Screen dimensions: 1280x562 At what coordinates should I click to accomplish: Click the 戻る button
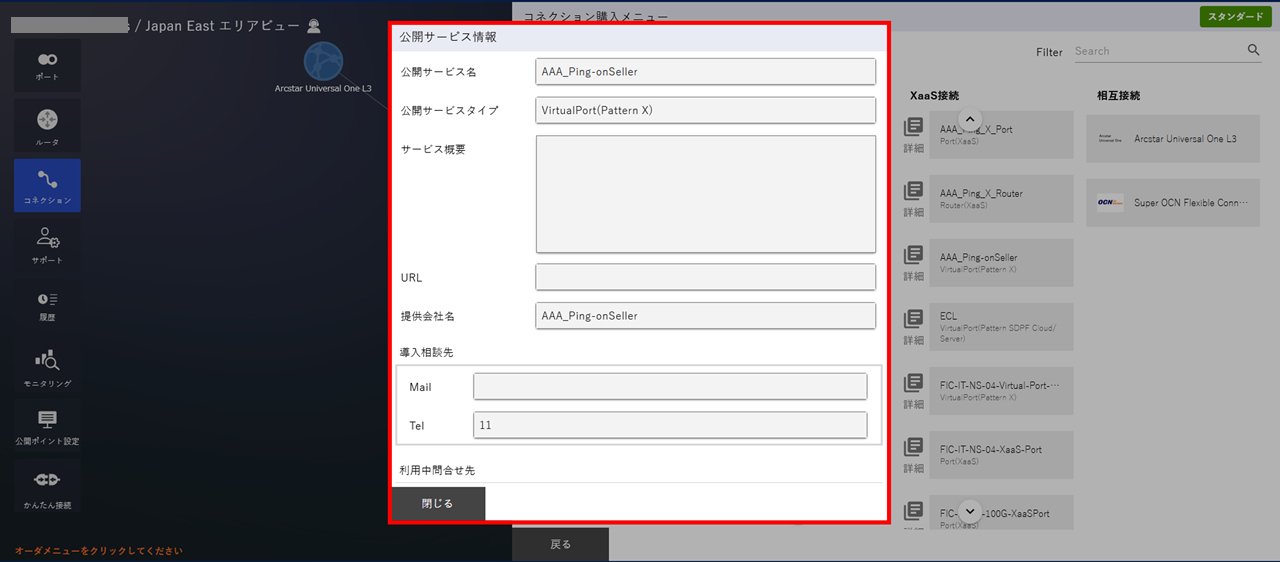point(560,545)
